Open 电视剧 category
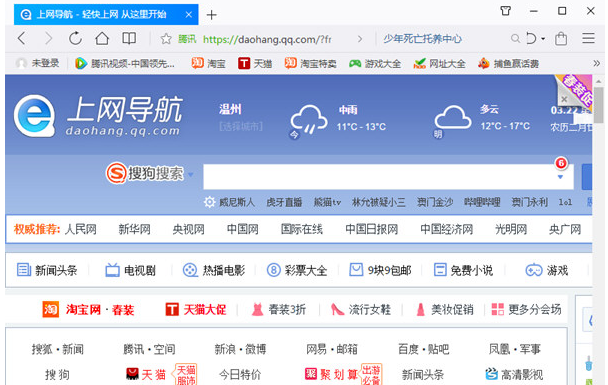This screenshot has height=385, width=608. pyautogui.click(x=131, y=270)
